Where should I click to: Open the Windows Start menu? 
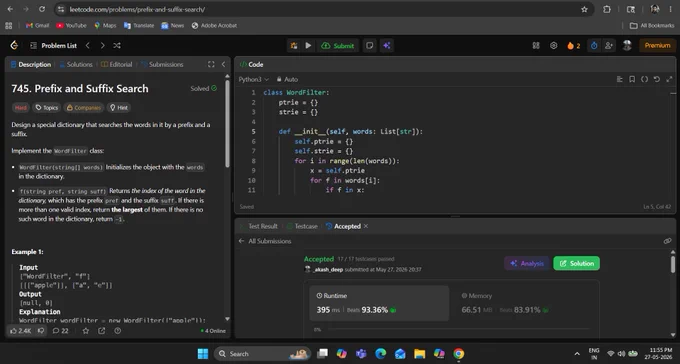point(203,354)
